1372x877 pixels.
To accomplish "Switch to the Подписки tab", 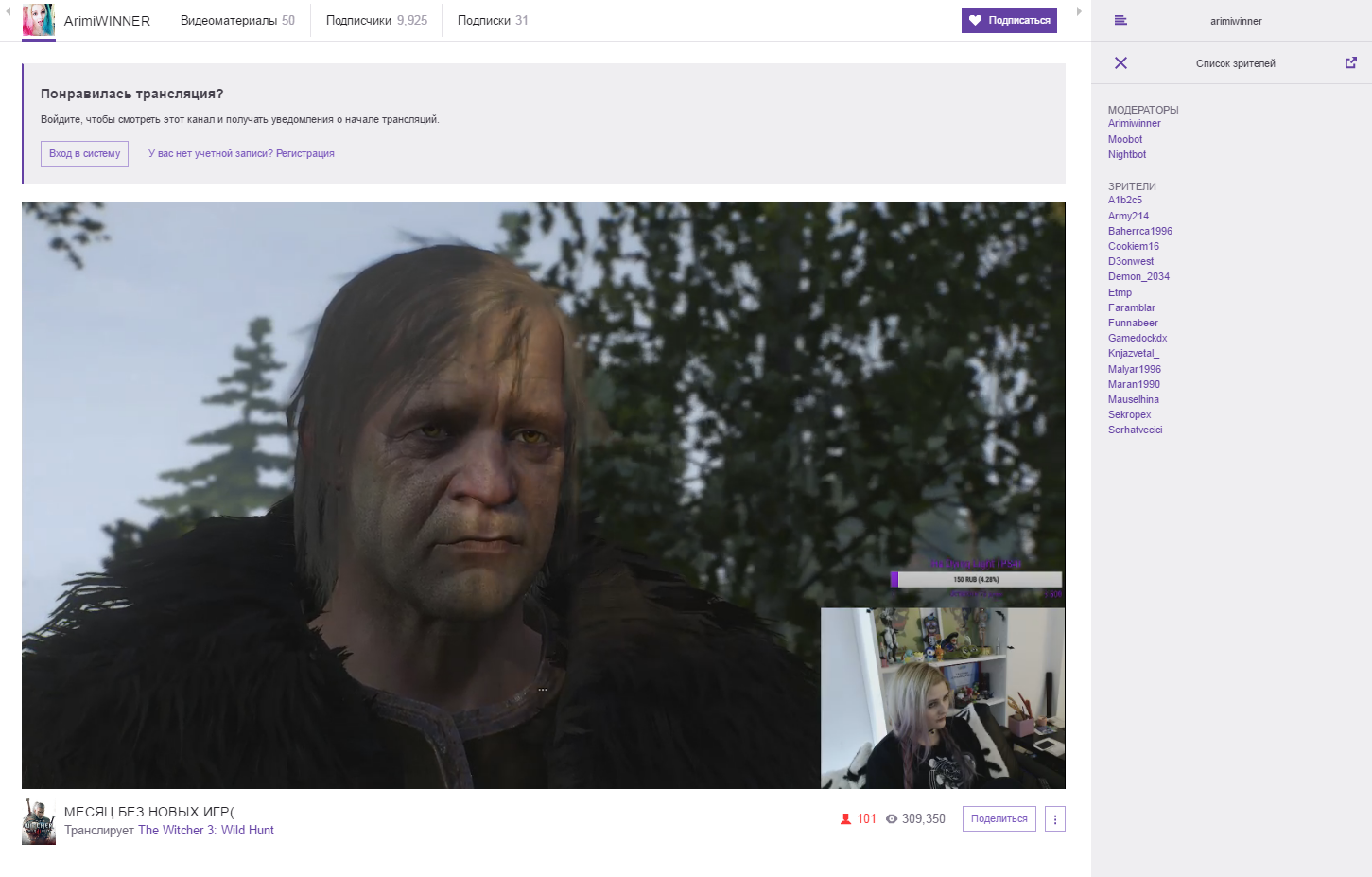I will click(x=493, y=20).
